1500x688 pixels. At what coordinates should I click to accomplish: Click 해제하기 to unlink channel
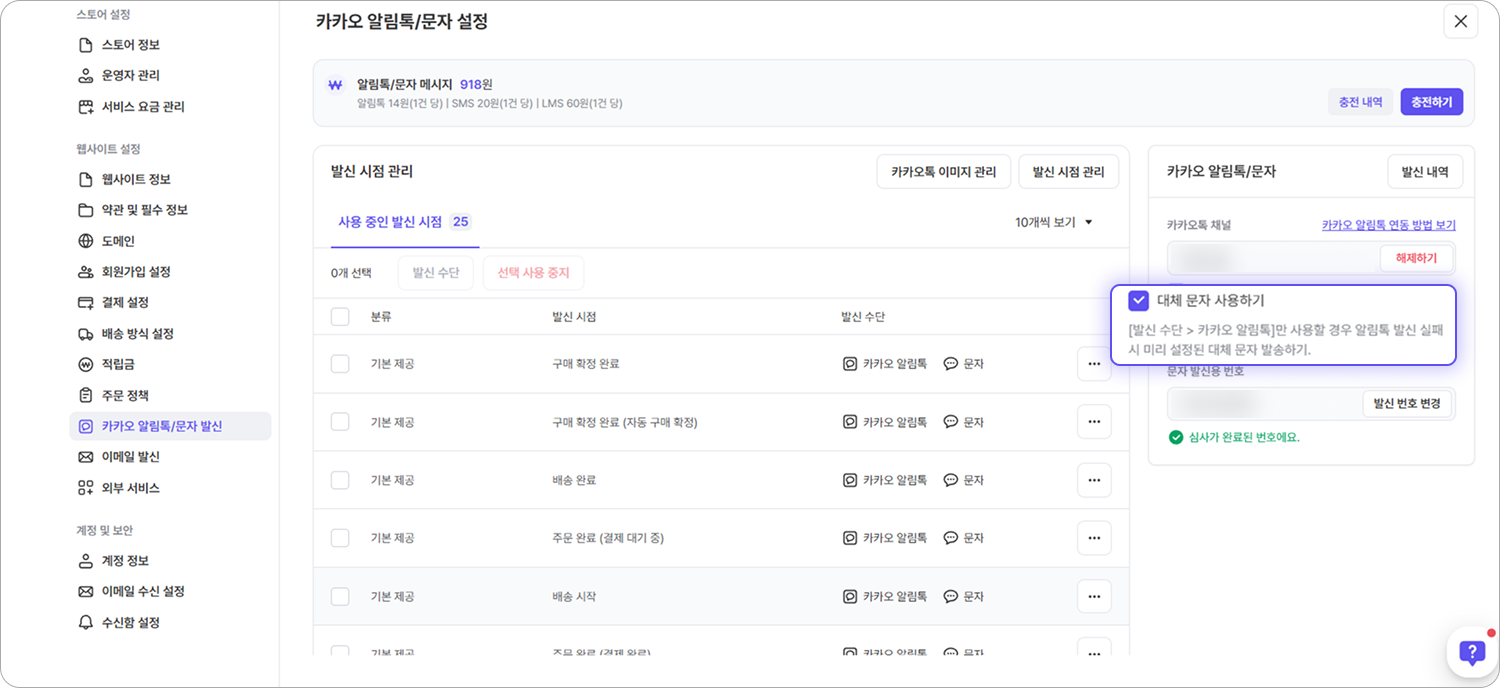[x=1416, y=258]
